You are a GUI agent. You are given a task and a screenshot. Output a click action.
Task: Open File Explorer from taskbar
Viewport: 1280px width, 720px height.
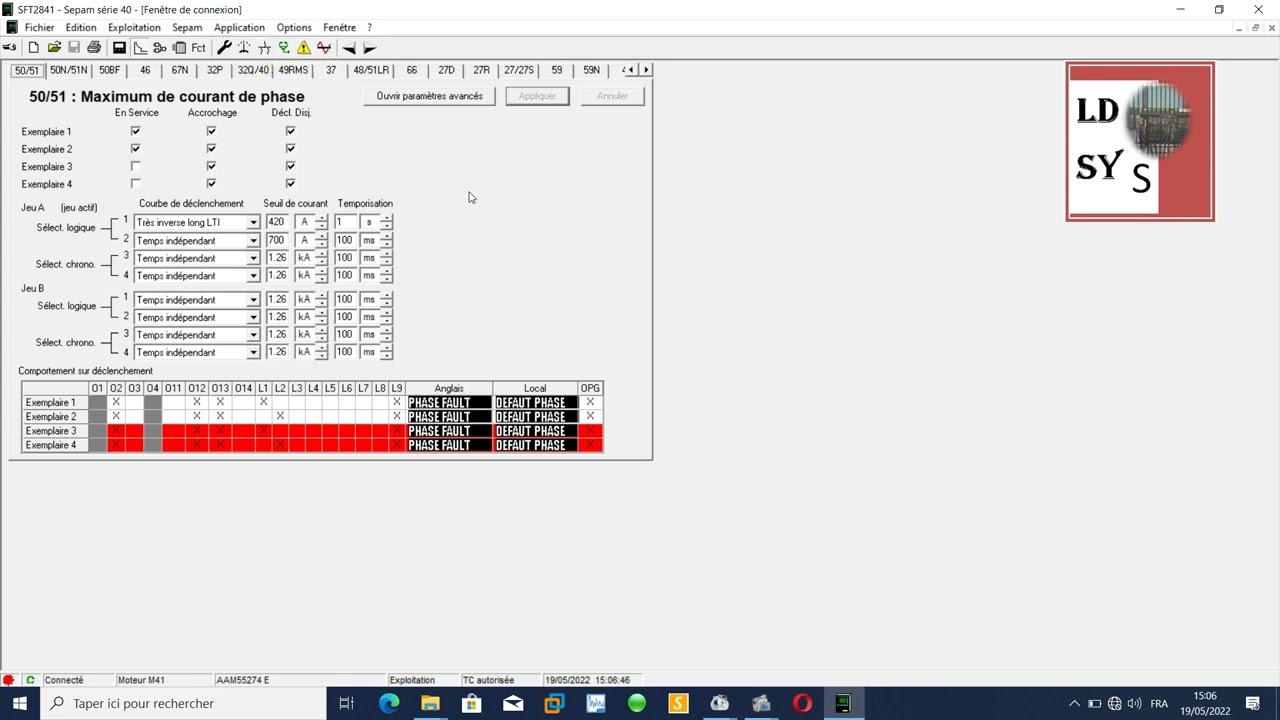click(x=430, y=703)
